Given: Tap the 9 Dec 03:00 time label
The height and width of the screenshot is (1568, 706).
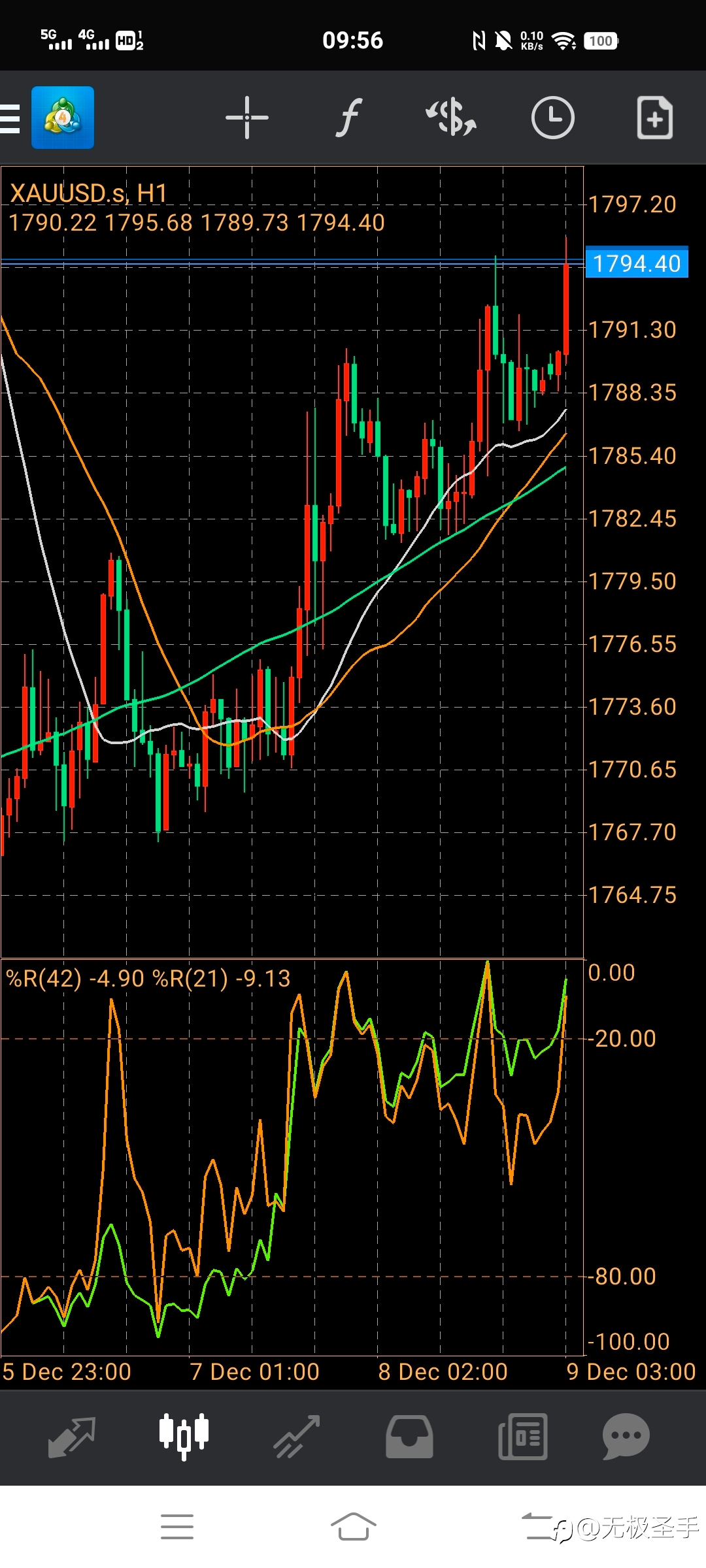Looking at the screenshot, I should coord(631,1371).
